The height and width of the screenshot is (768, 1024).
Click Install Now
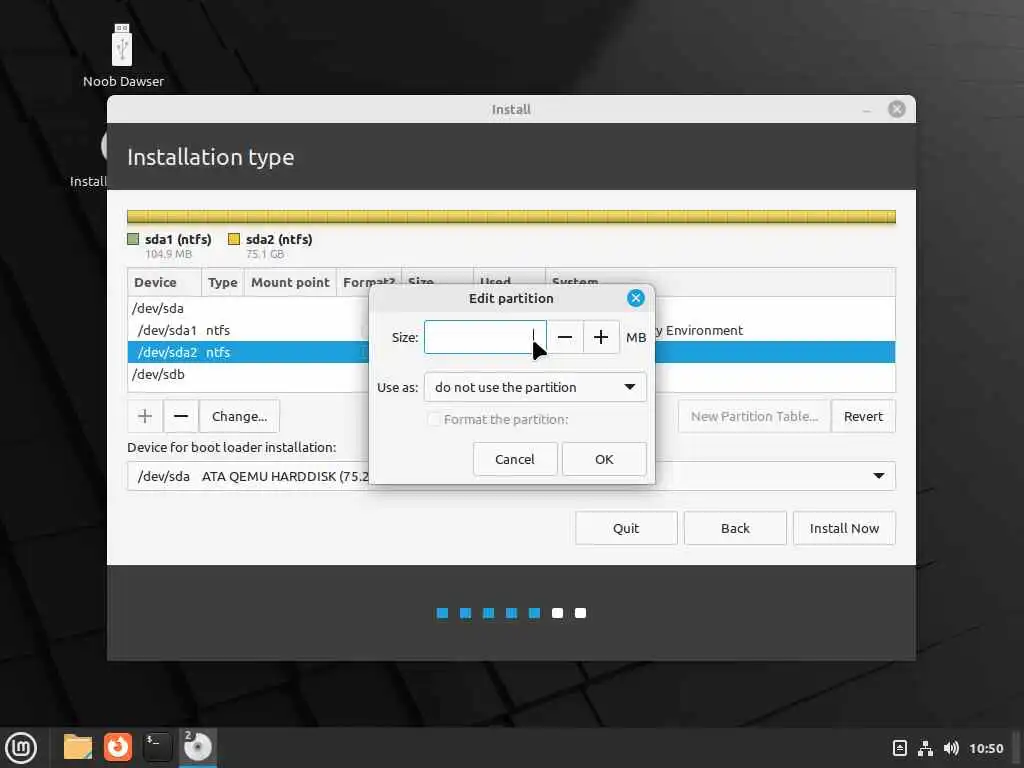tap(844, 528)
